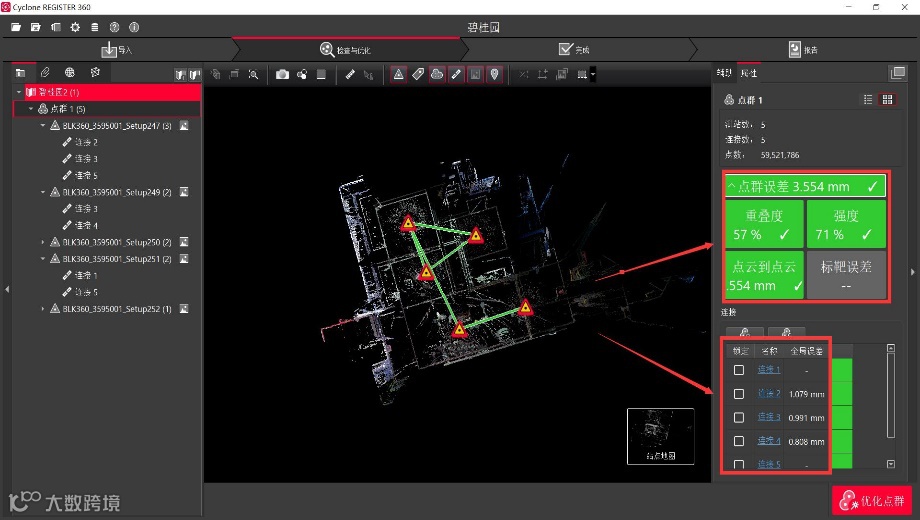
Task: Toggle image icon beside Setup252 row
Action: pos(184,308)
